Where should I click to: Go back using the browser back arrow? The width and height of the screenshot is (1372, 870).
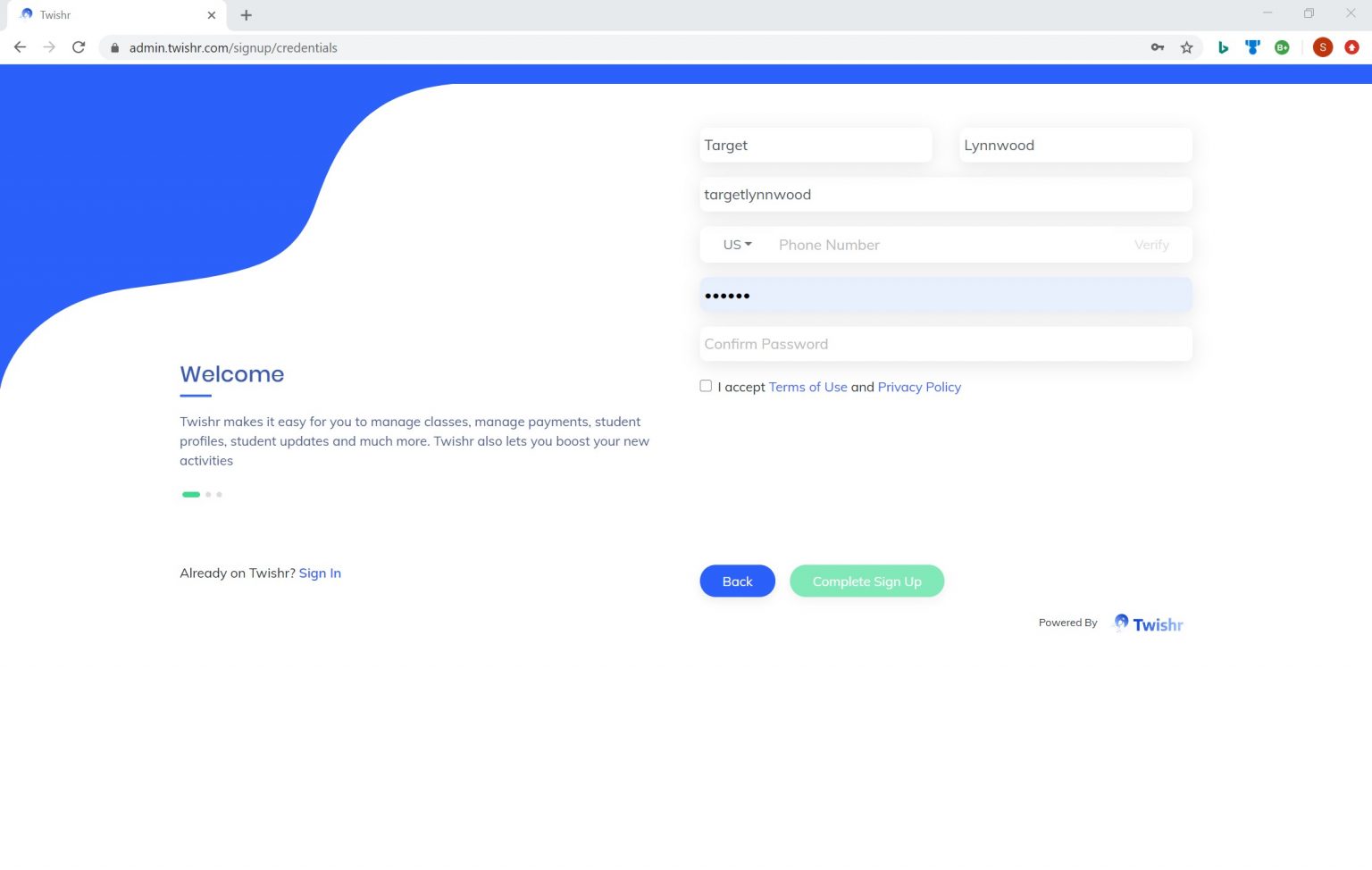coord(20,47)
